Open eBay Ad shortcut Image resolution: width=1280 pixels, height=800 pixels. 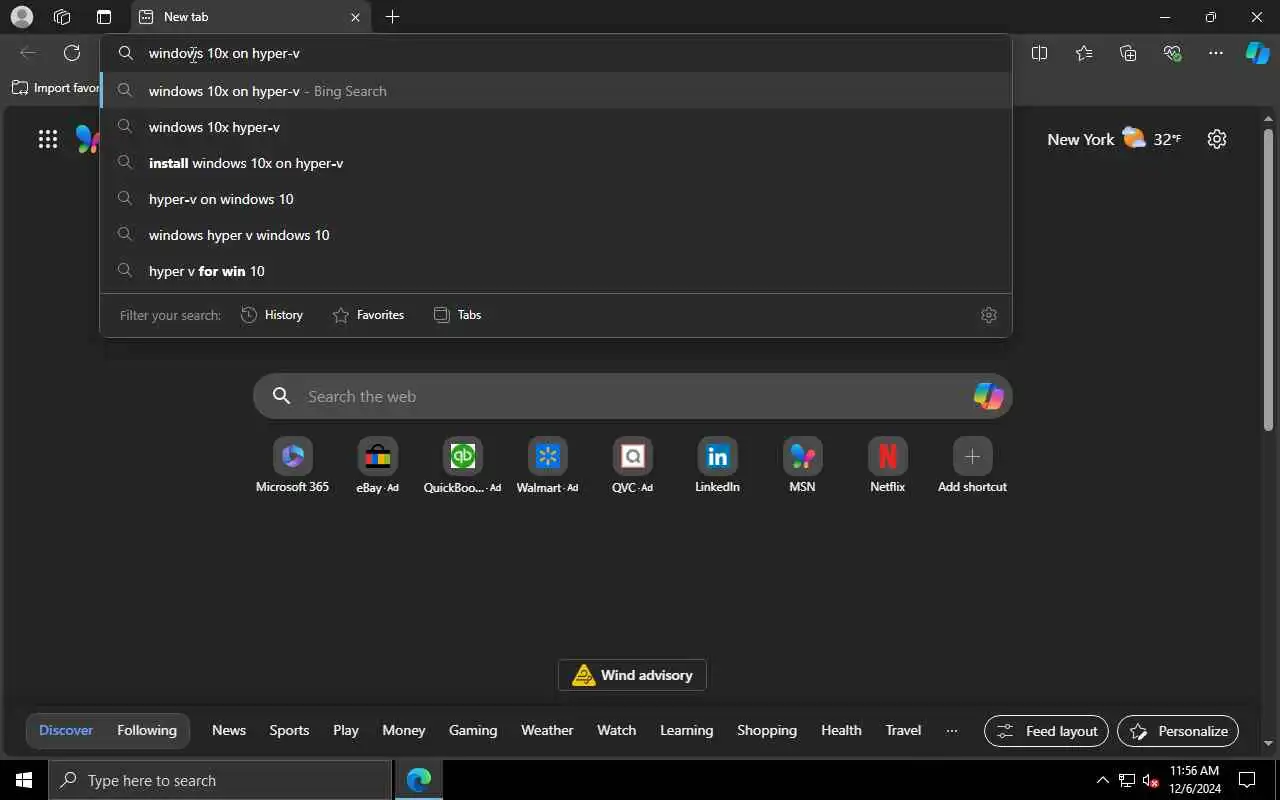(377, 466)
